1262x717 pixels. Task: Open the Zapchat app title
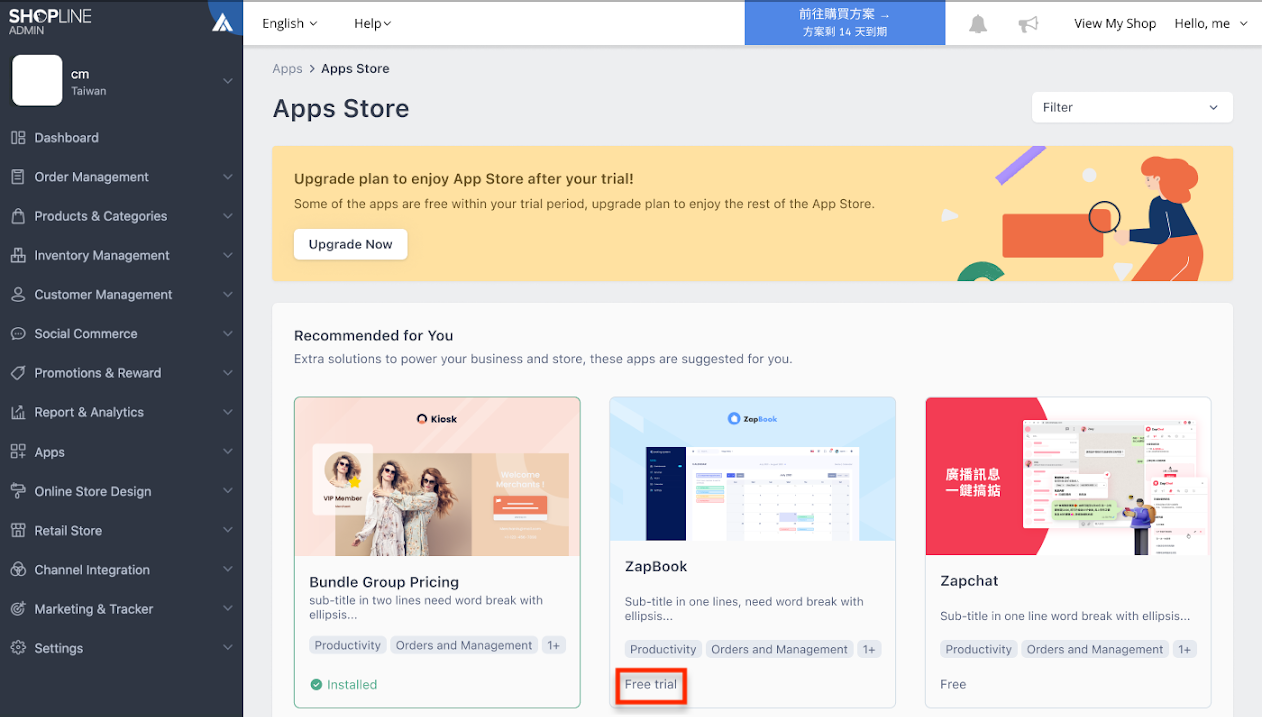(x=969, y=580)
